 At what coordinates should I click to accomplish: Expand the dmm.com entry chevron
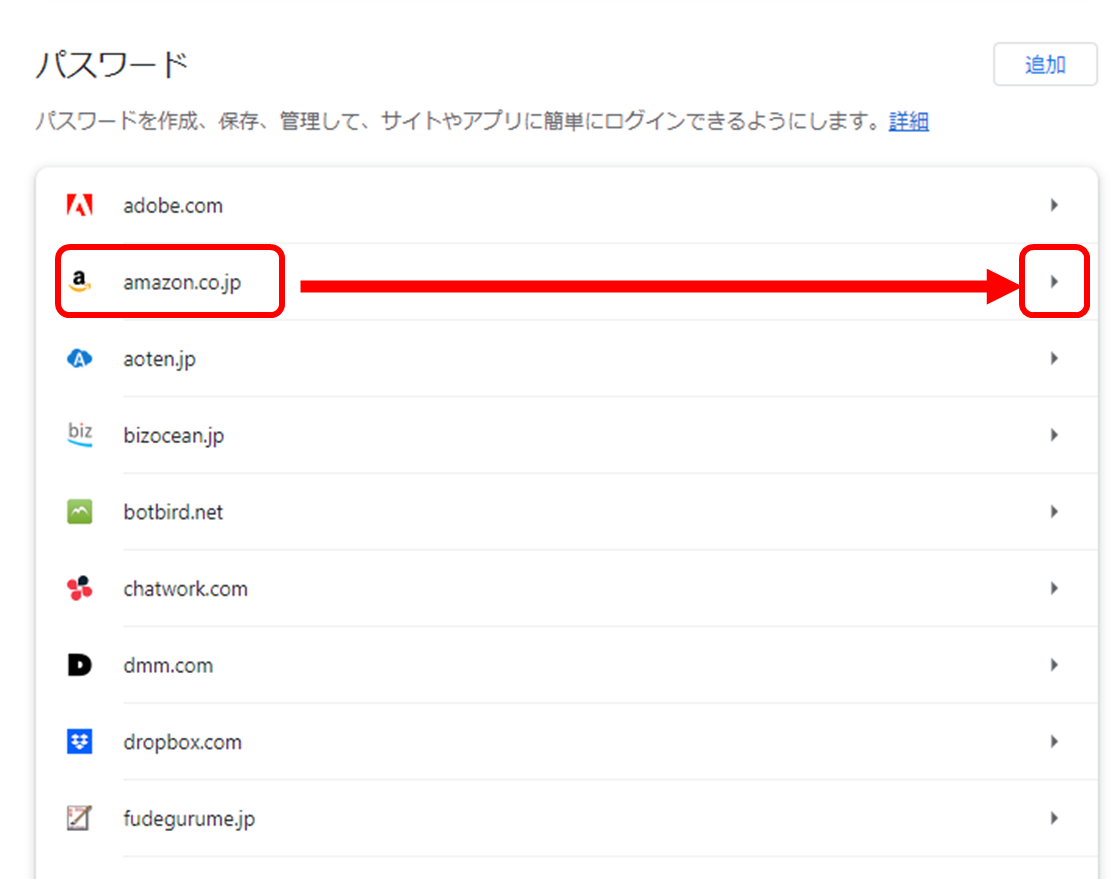point(1054,665)
